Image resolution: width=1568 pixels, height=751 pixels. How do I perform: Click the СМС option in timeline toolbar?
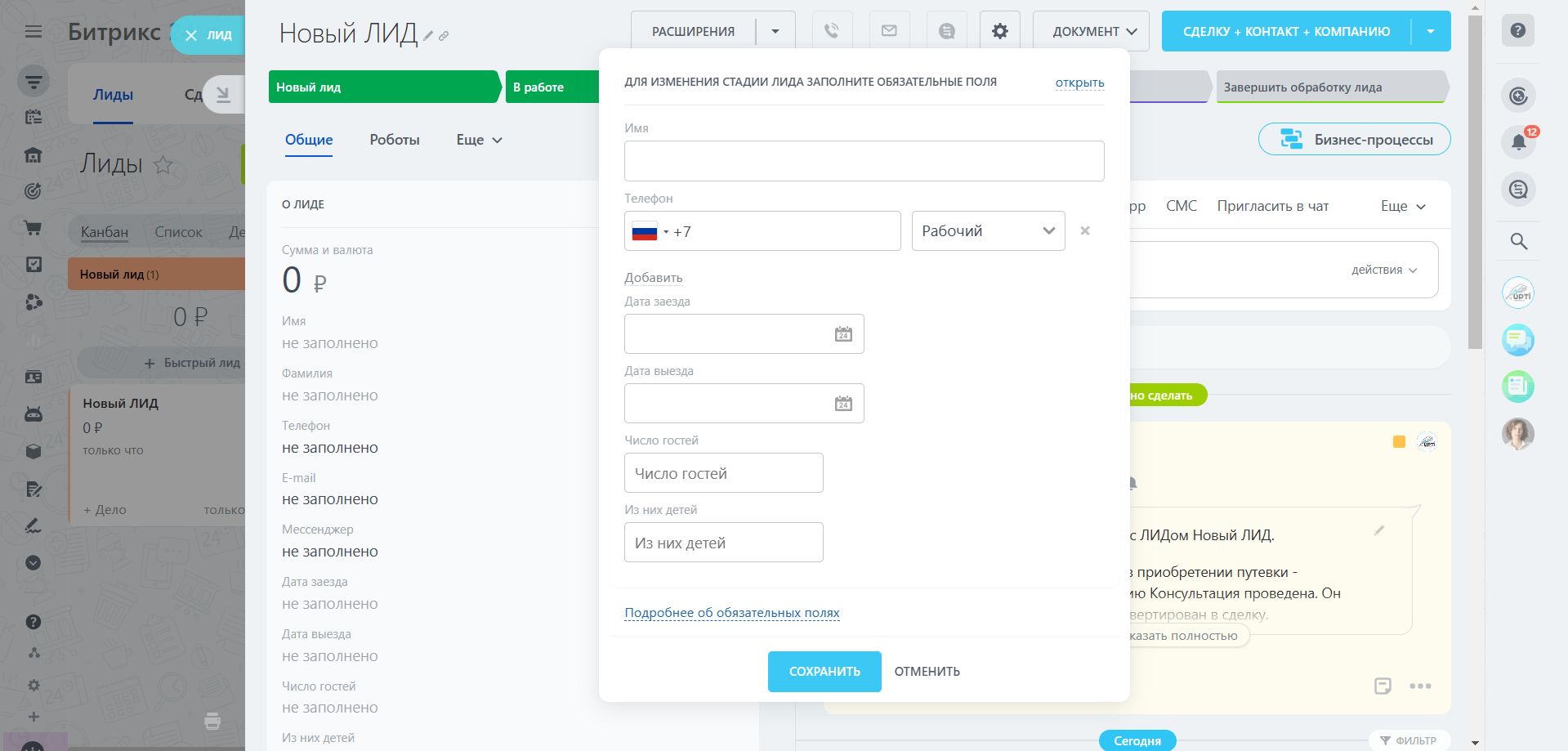click(1182, 206)
